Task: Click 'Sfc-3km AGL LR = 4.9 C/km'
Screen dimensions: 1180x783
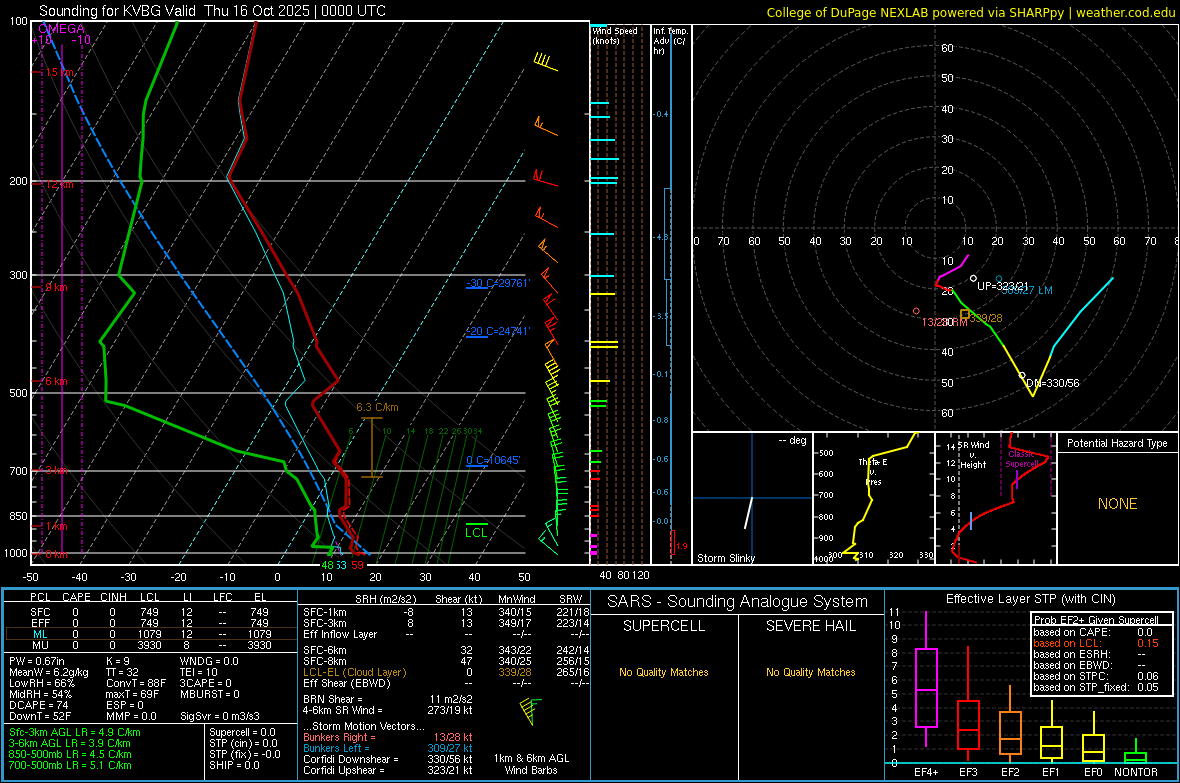Action: (75, 732)
